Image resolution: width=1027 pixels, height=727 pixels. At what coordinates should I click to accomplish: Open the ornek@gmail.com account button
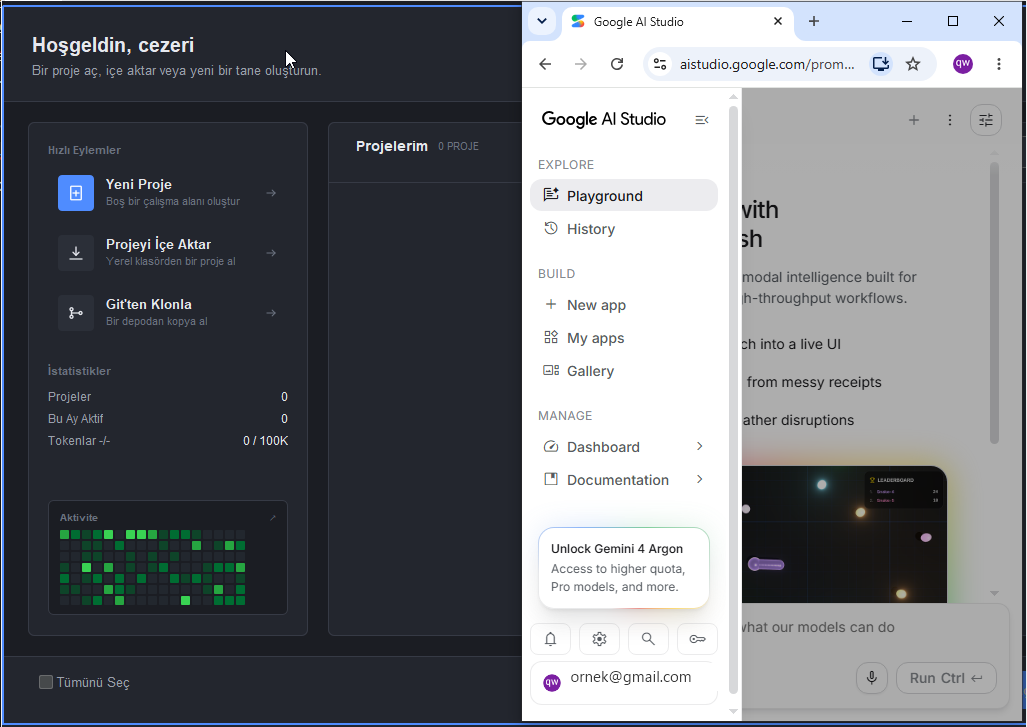[624, 682]
